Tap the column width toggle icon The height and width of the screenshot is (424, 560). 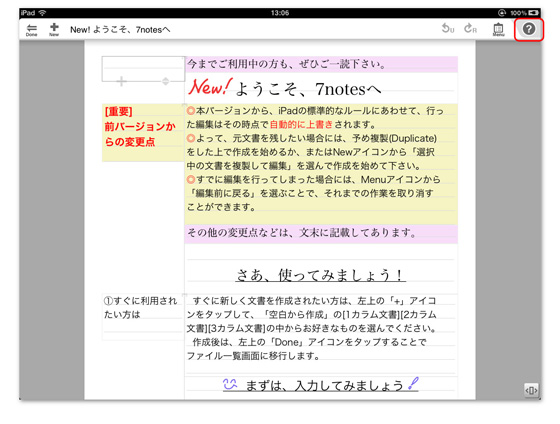click(531, 390)
